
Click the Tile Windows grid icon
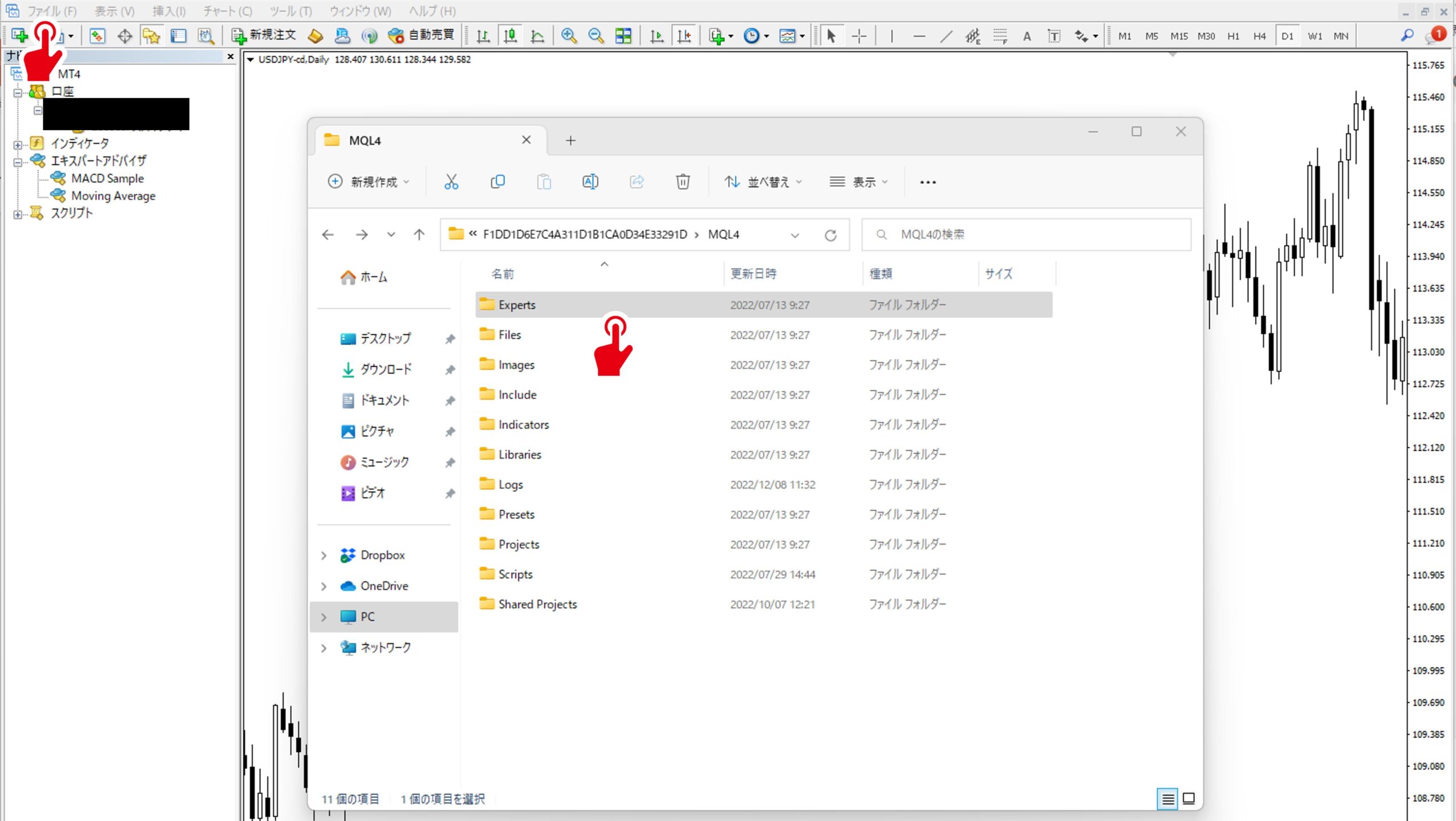point(623,36)
